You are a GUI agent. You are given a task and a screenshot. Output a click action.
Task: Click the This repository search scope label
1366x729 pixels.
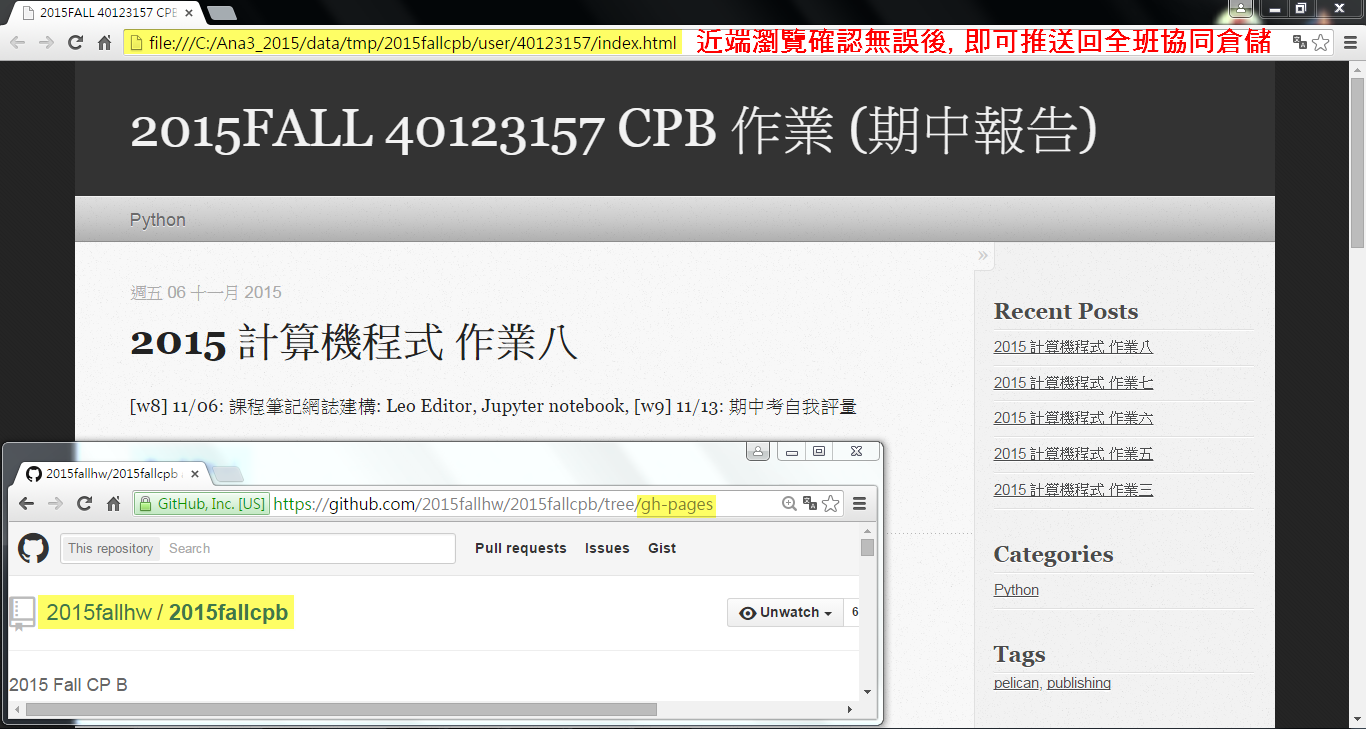point(110,548)
